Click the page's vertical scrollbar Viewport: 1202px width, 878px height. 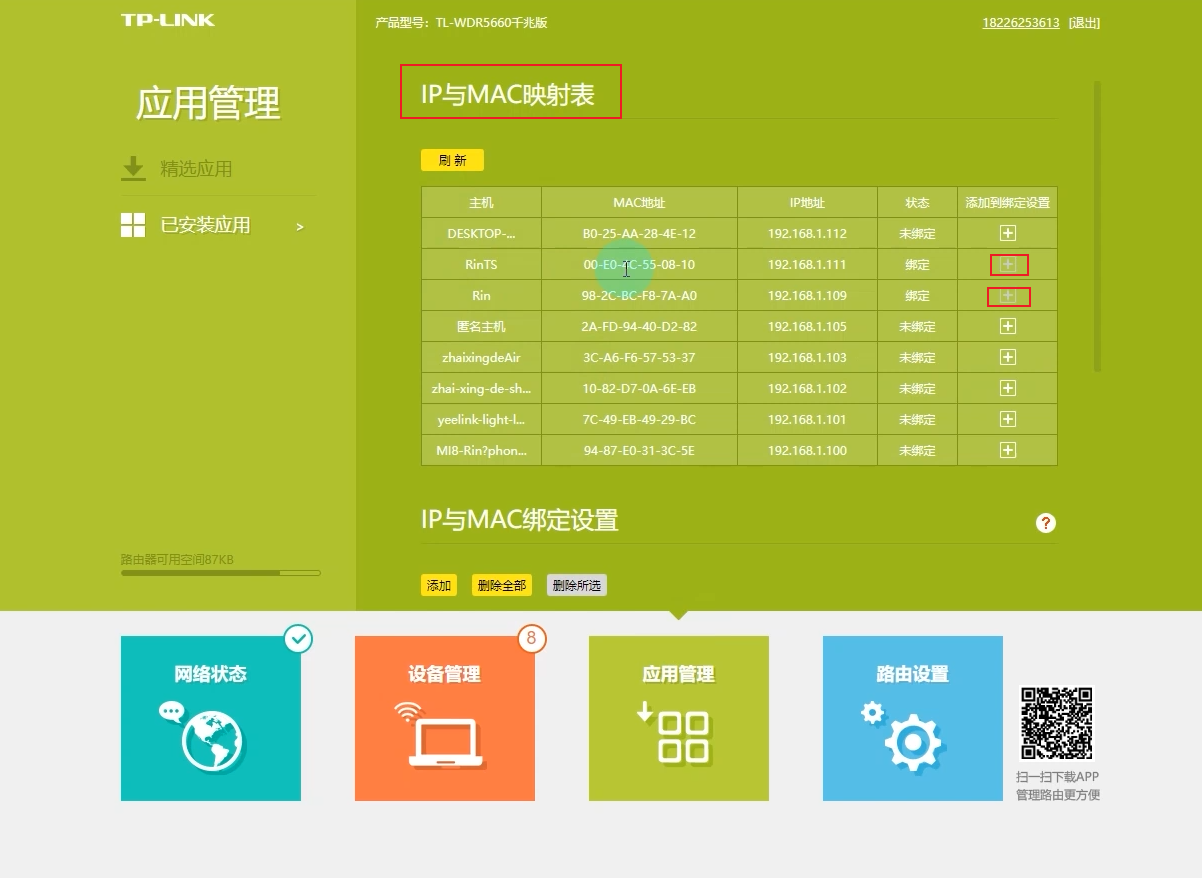pos(1097,227)
